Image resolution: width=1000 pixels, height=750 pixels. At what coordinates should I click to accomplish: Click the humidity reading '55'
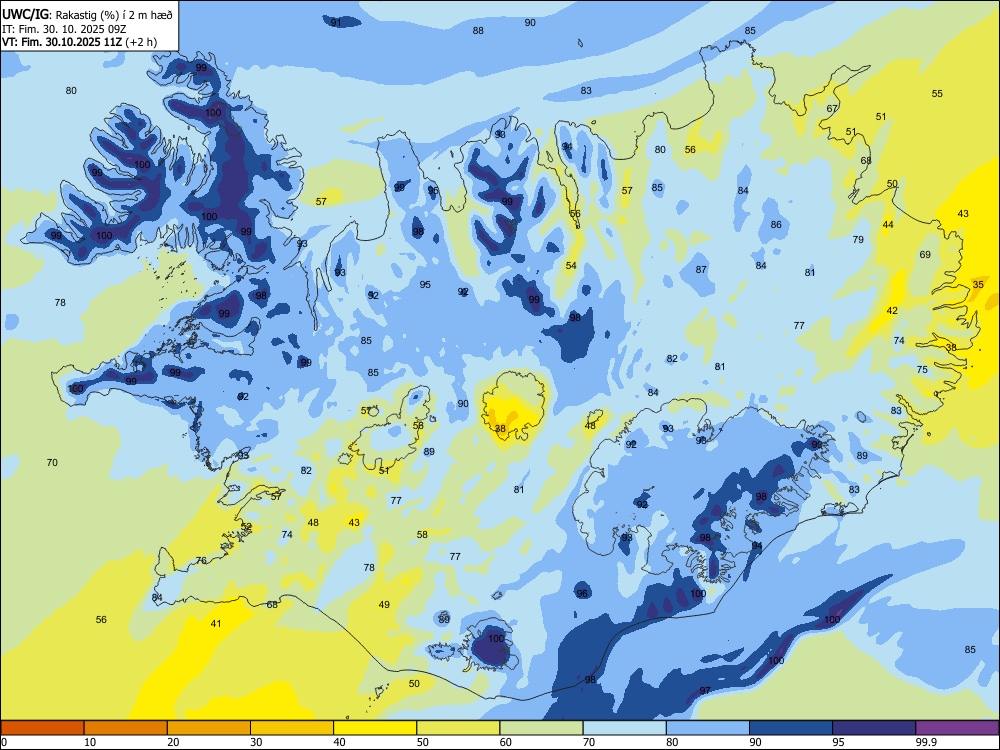937,93
